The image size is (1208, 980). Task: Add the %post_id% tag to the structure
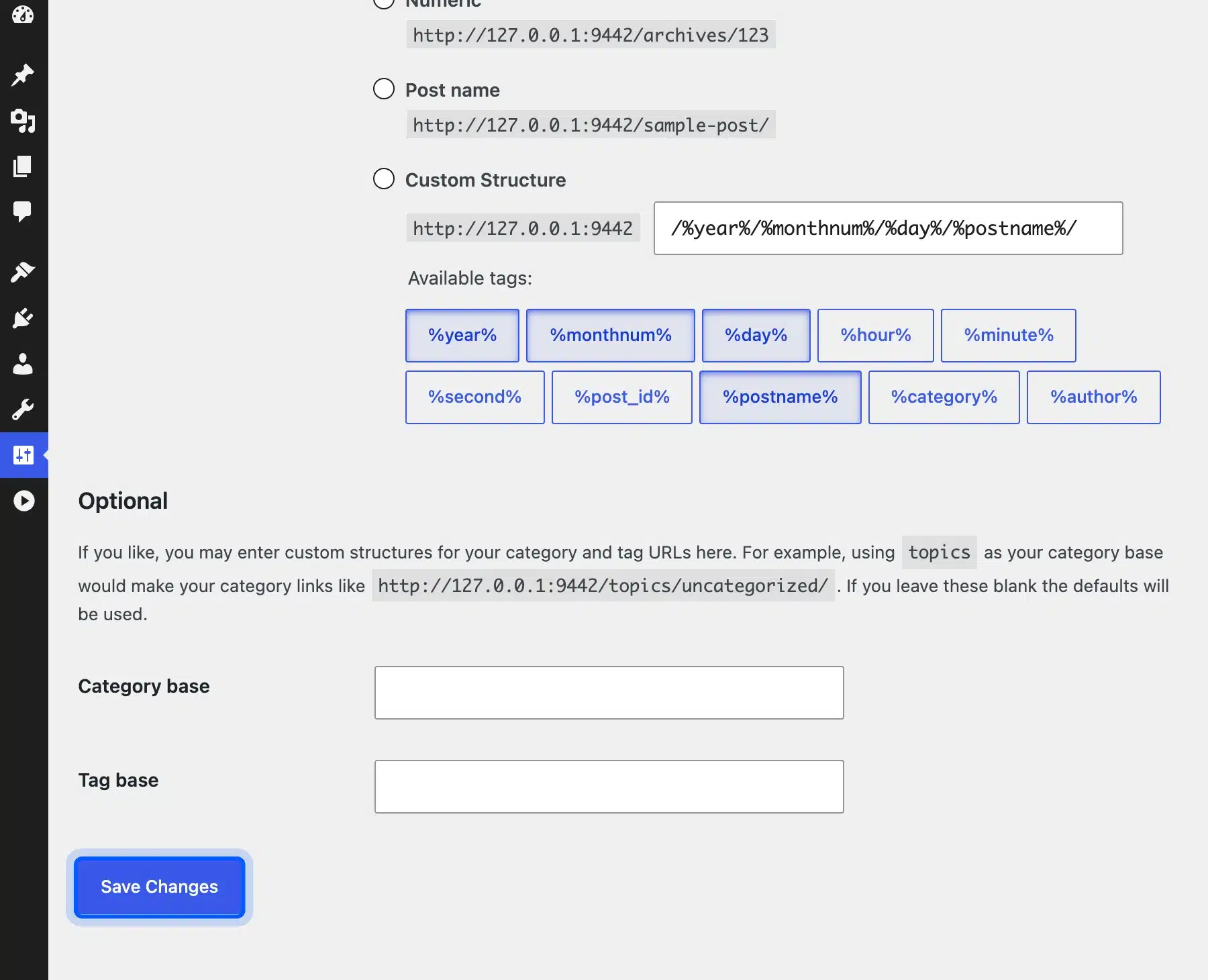tap(622, 397)
